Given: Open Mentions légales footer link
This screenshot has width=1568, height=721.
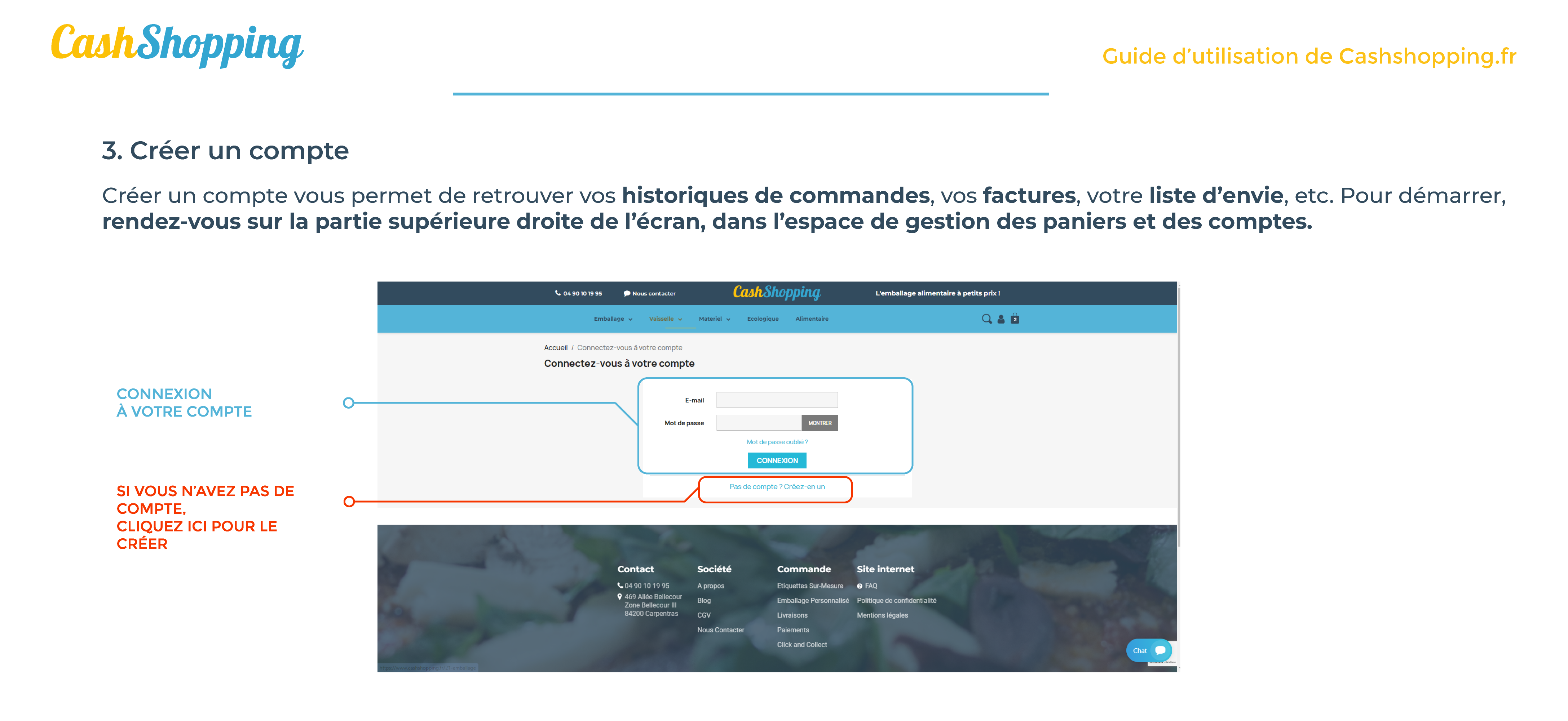Looking at the screenshot, I should 882,615.
